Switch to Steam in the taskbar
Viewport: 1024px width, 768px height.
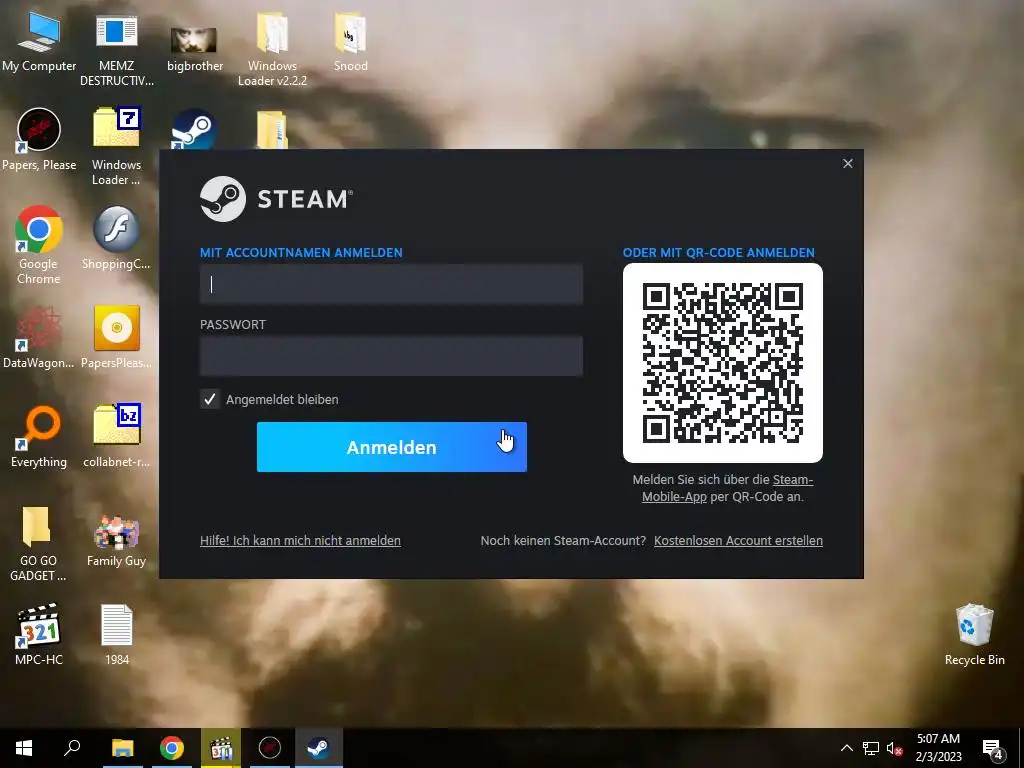[x=319, y=748]
